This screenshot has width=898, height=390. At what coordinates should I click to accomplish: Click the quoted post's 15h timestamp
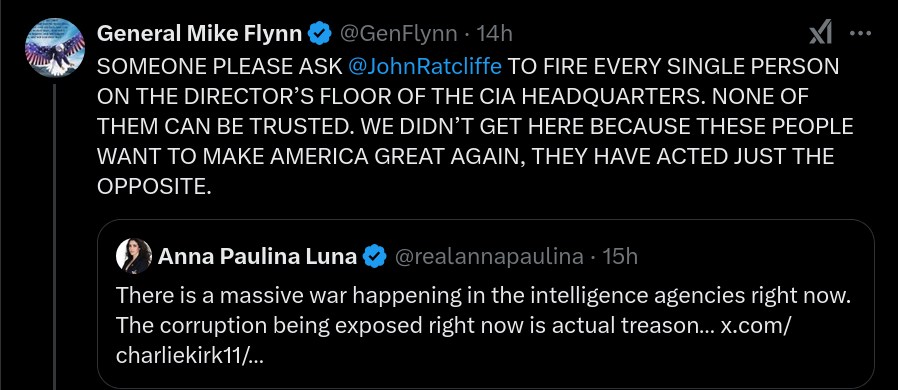click(x=621, y=256)
